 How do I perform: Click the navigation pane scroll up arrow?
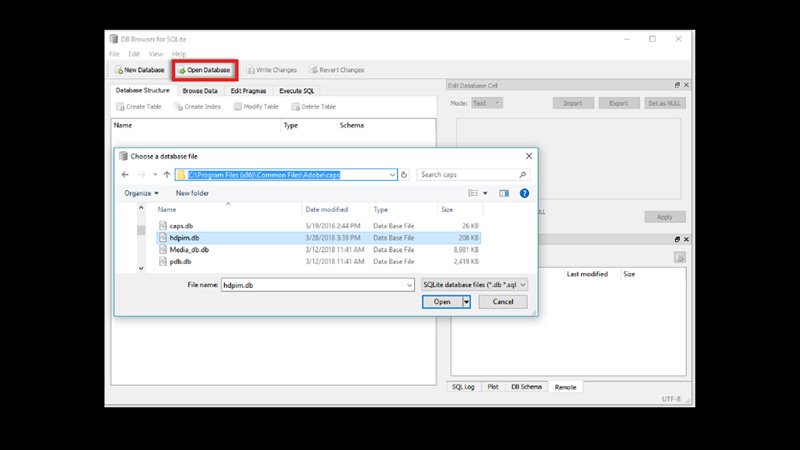141,208
